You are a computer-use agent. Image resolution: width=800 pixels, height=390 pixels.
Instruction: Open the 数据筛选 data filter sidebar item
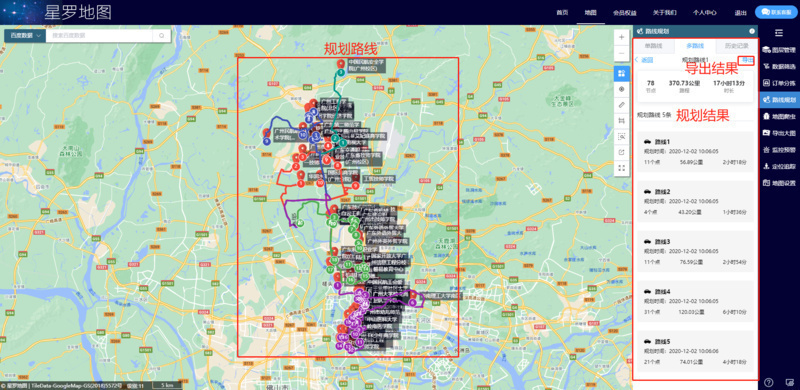(779, 66)
